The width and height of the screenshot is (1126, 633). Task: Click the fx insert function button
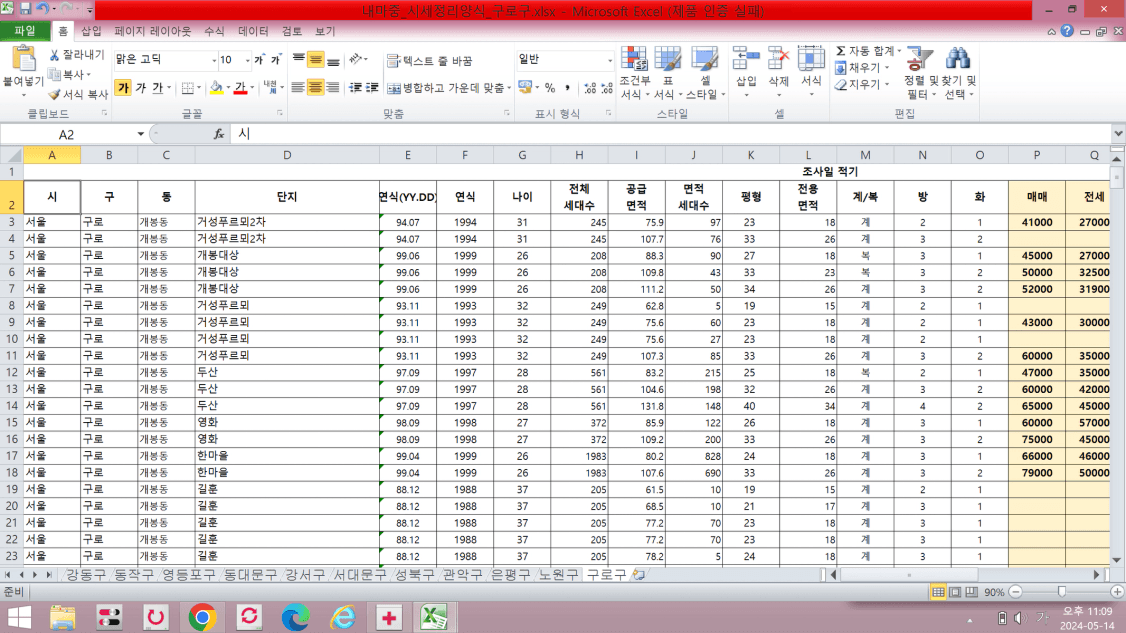click(x=218, y=134)
